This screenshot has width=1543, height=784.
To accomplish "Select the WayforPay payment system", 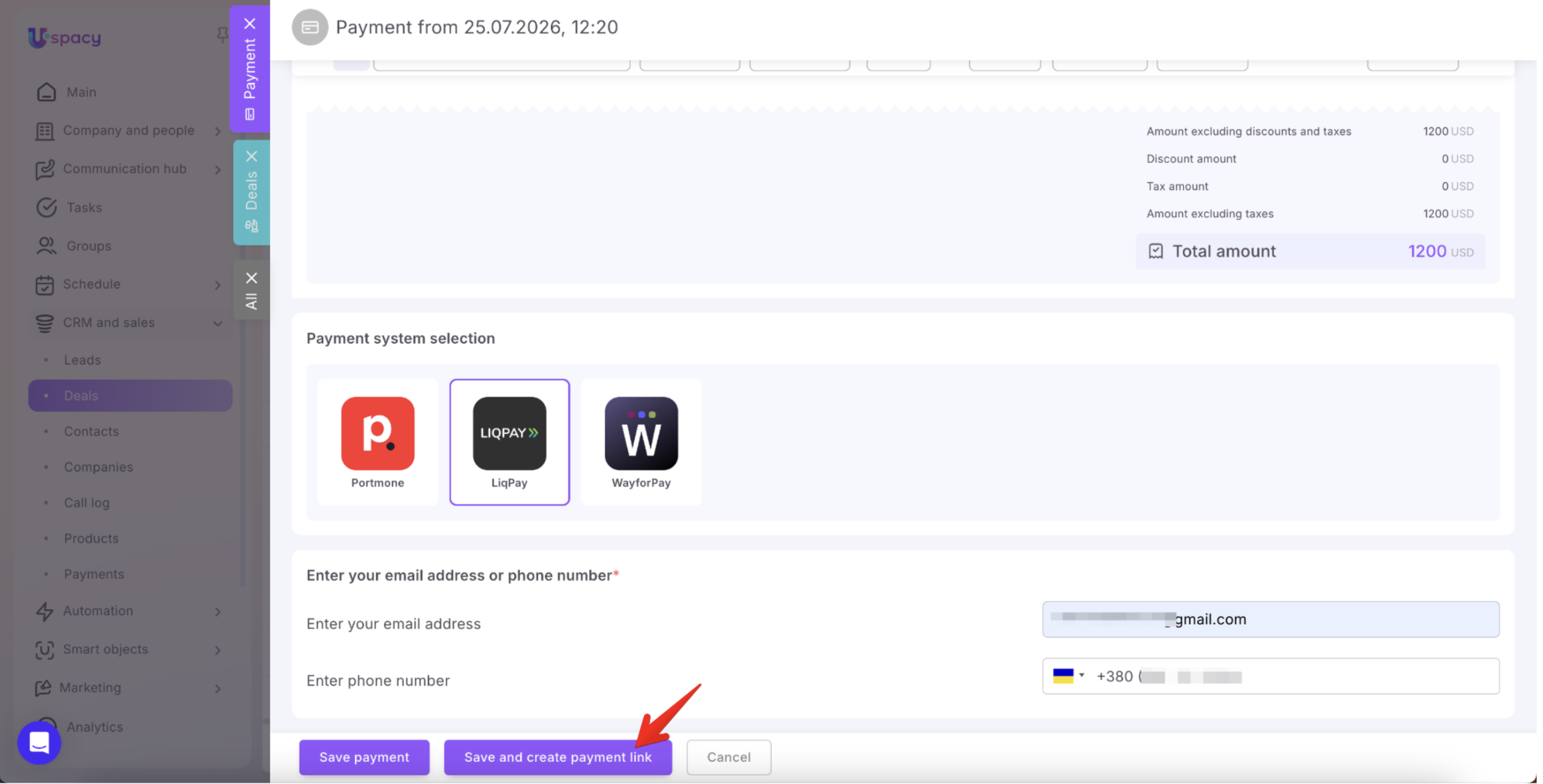I will (x=641, y=442).
